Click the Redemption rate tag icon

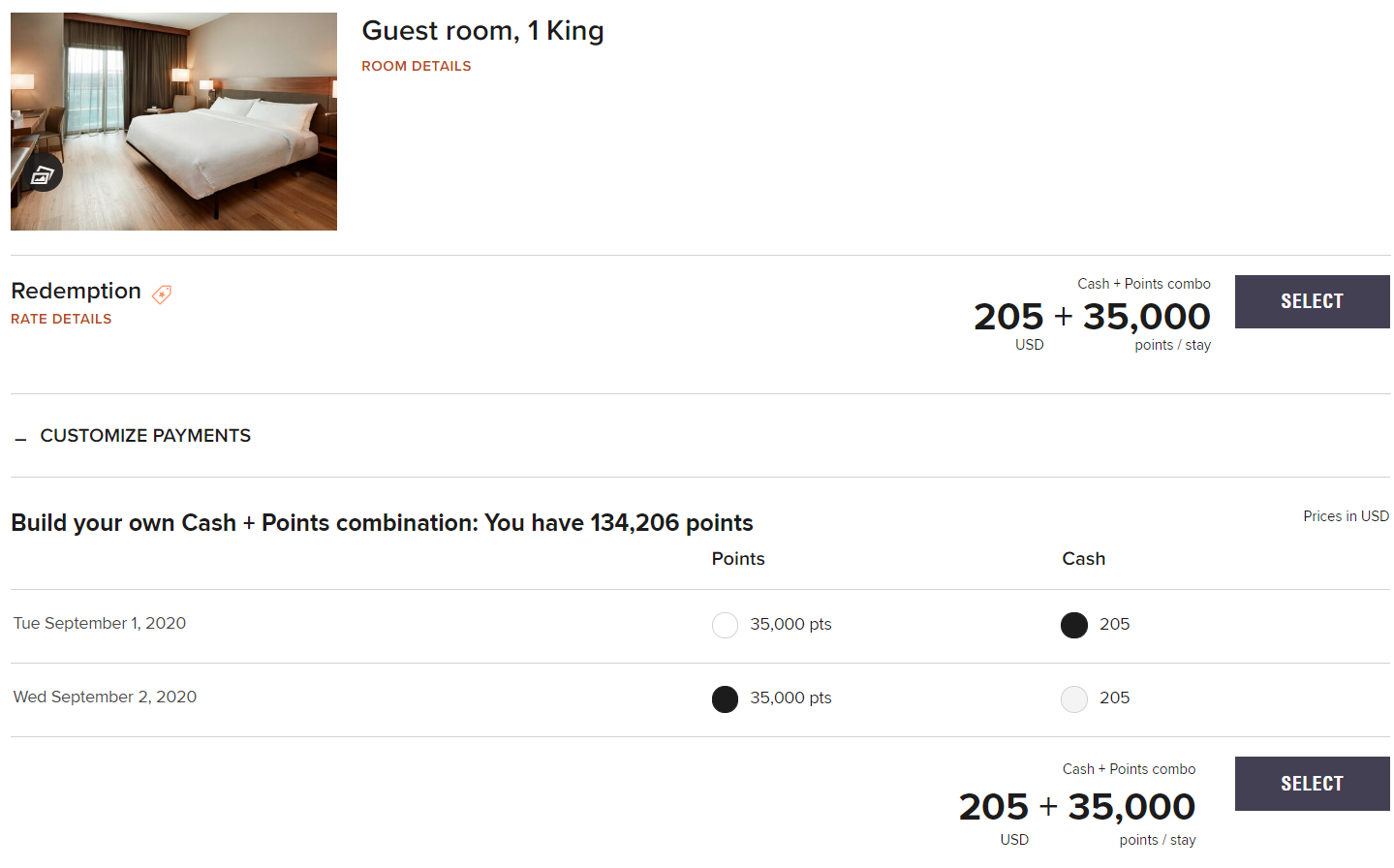coord(162,294)
